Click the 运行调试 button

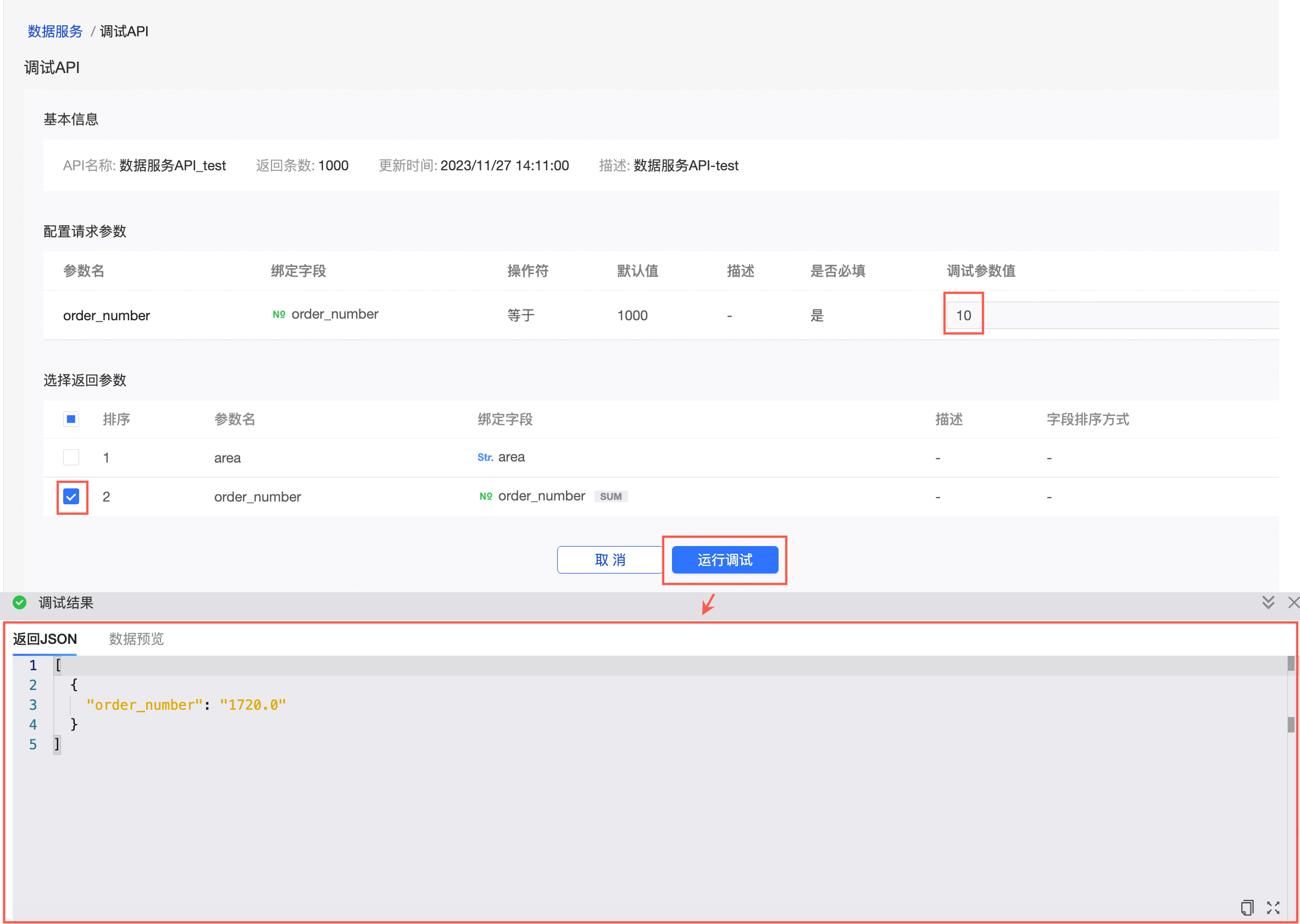point(724,560)
